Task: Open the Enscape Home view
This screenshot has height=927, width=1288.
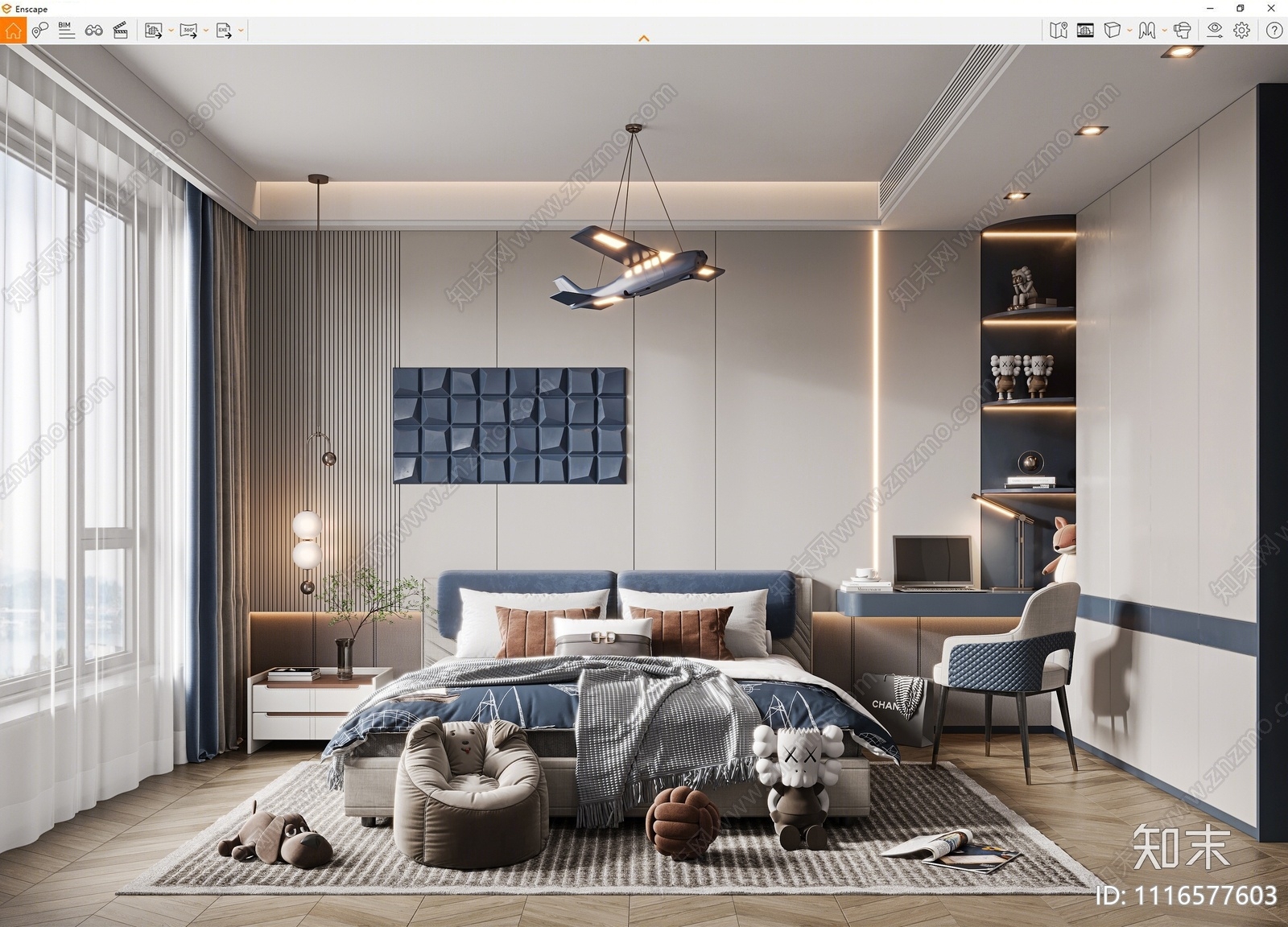Action: 14,31
